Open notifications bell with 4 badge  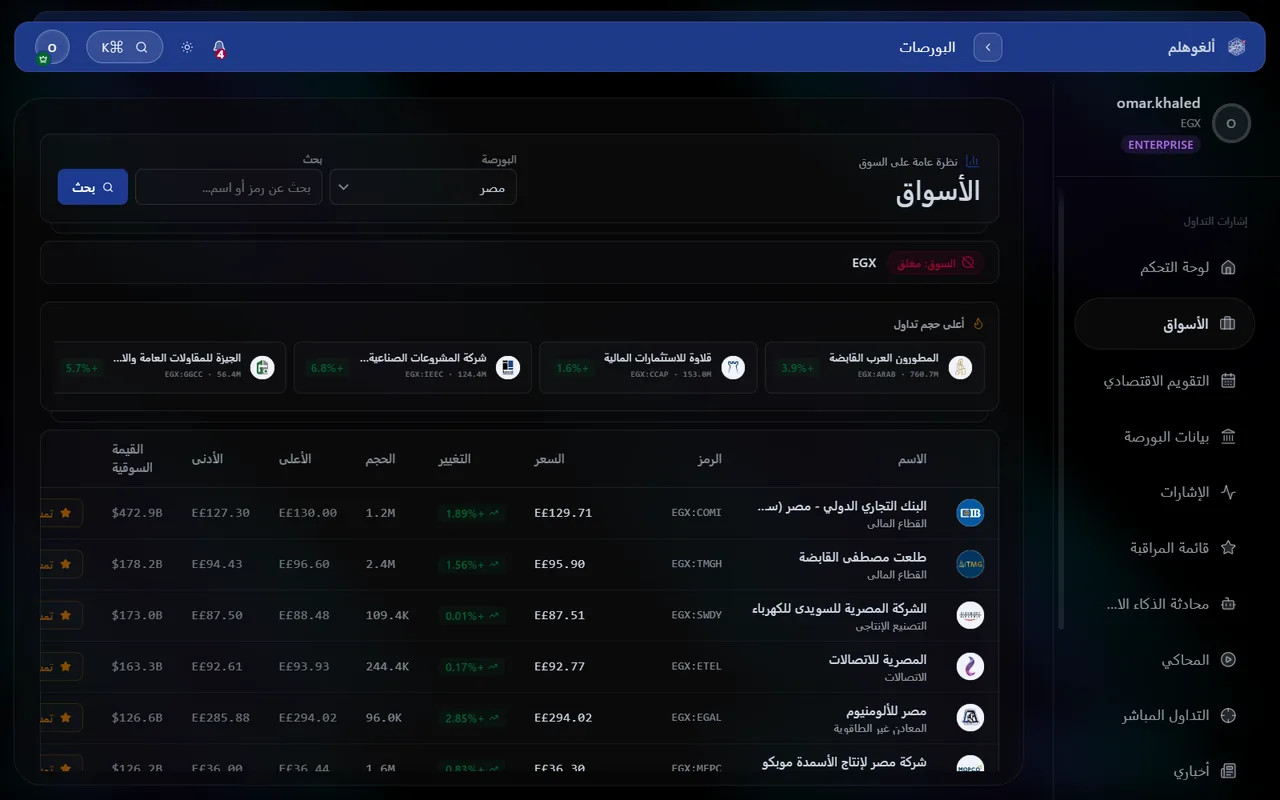coord(219,47)
